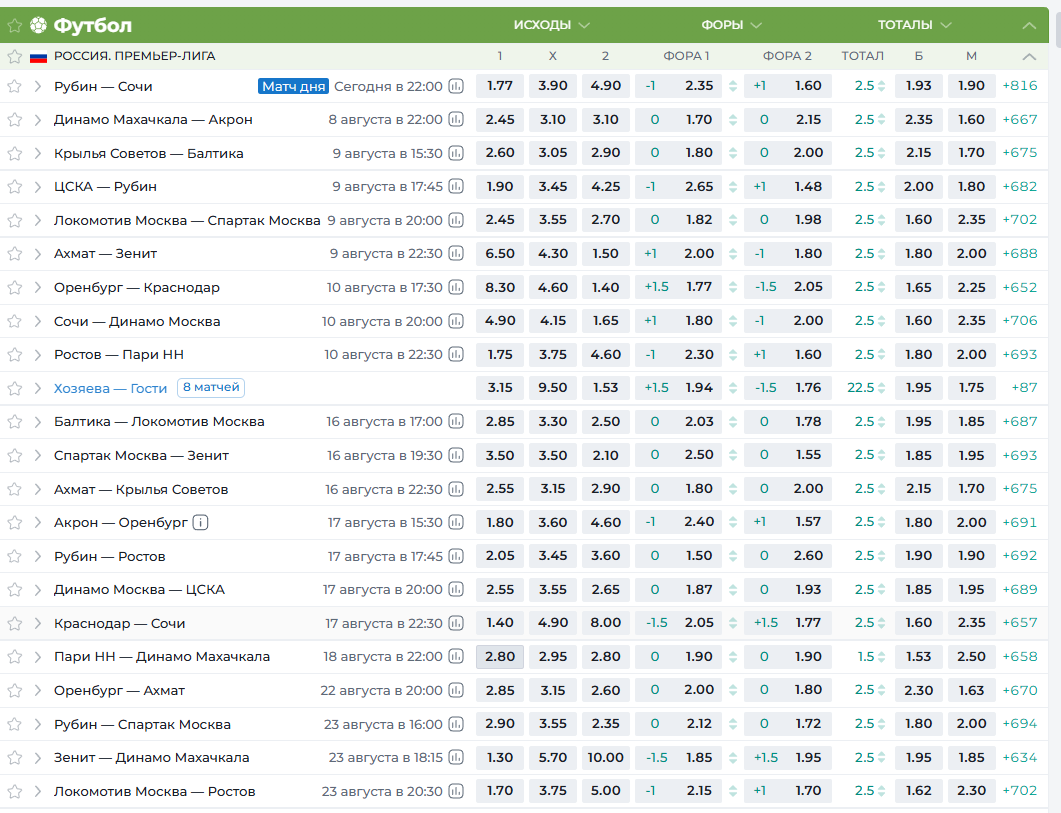The height and width of the screenshot is (813, 1061).
Task: Favorite Спартак Москва — Зенит match
Action: point(14,456)
